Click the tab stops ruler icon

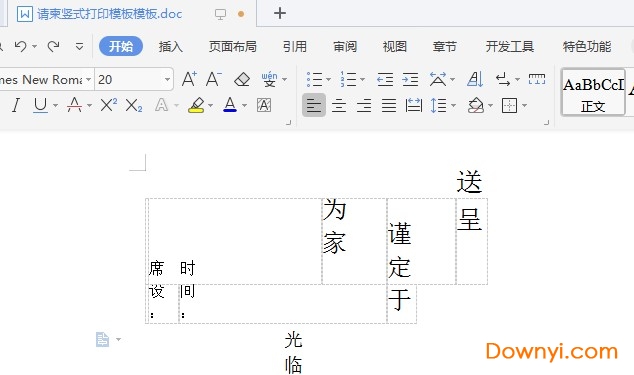click(x=537, y=79)
